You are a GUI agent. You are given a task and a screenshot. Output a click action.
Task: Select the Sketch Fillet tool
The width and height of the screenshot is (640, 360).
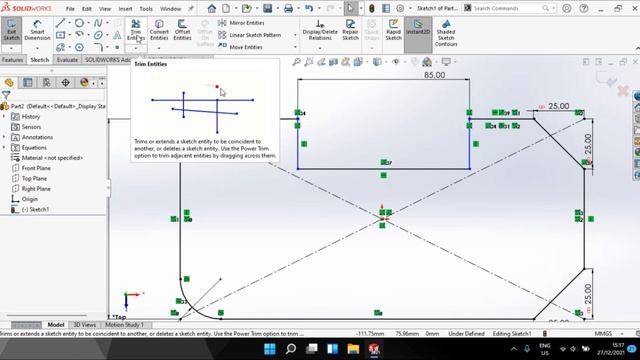click(98, 47)
